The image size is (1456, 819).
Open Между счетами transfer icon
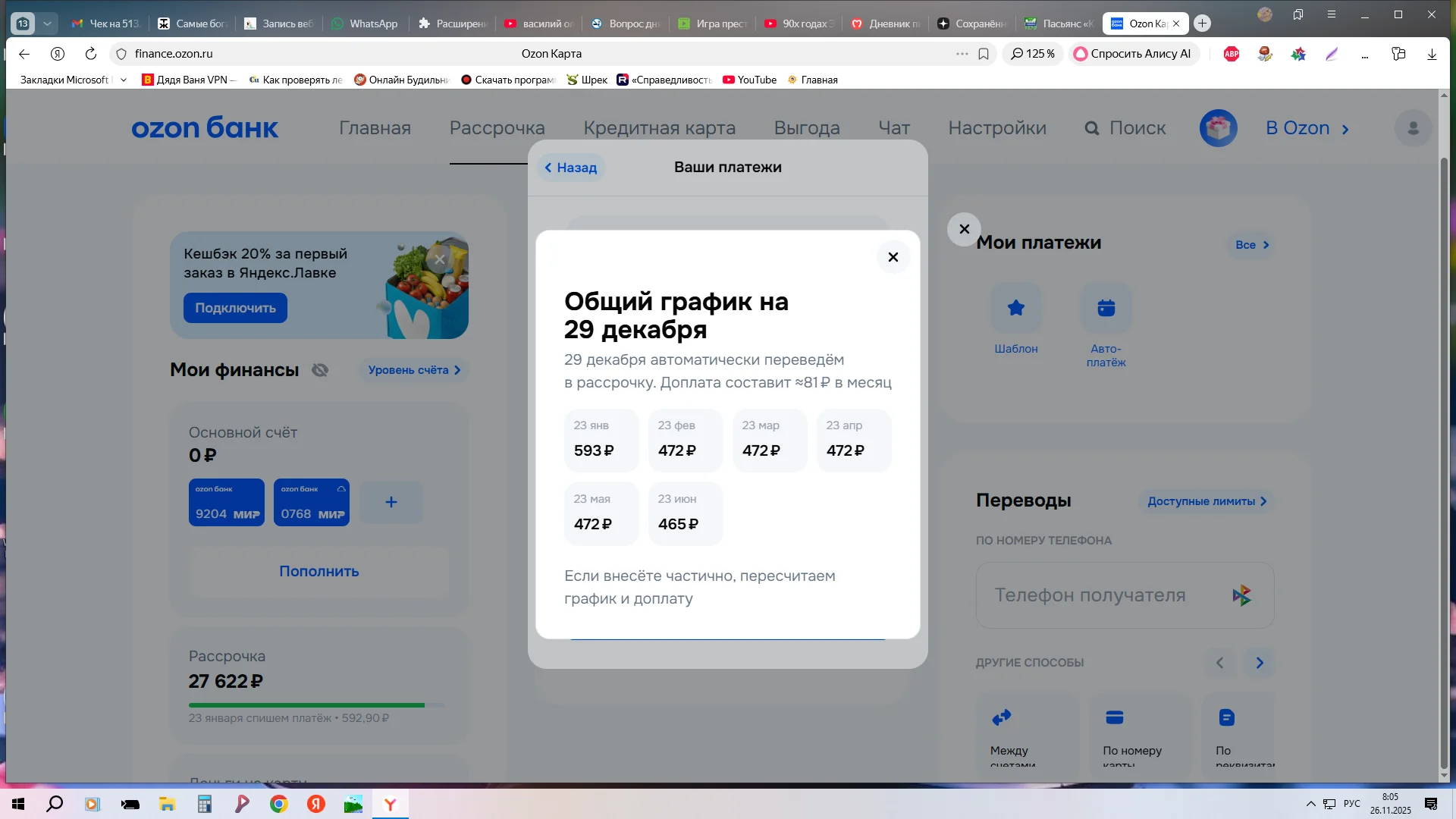coord(1001,717)
